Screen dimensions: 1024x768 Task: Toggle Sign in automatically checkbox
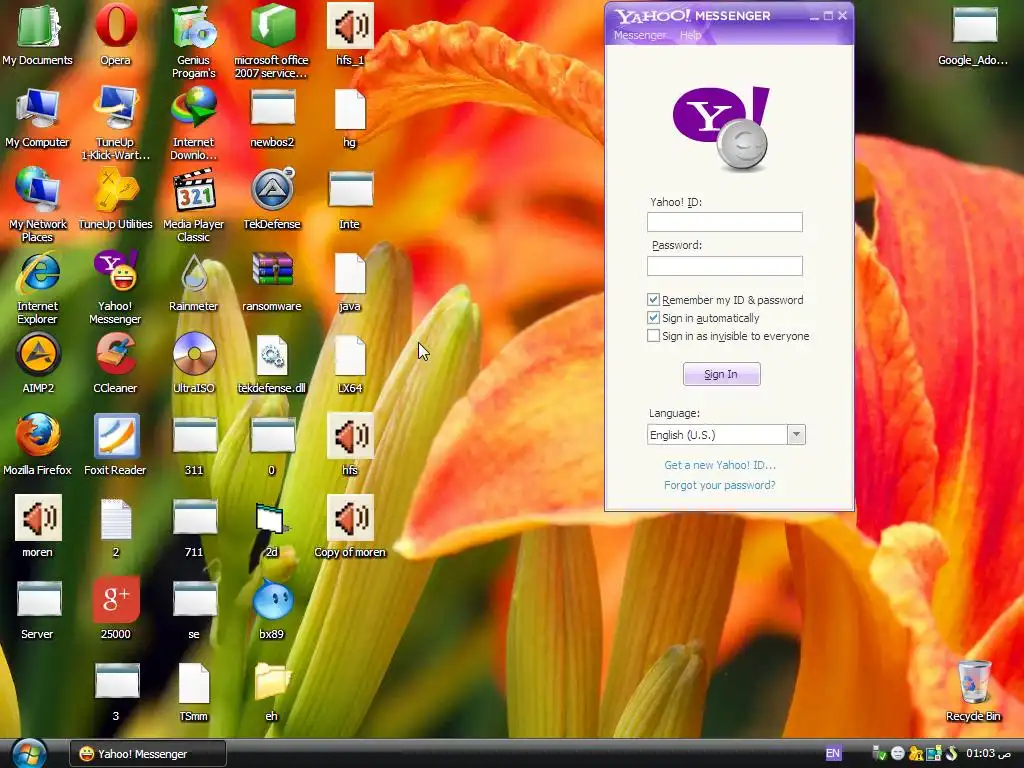pos(653,318)
